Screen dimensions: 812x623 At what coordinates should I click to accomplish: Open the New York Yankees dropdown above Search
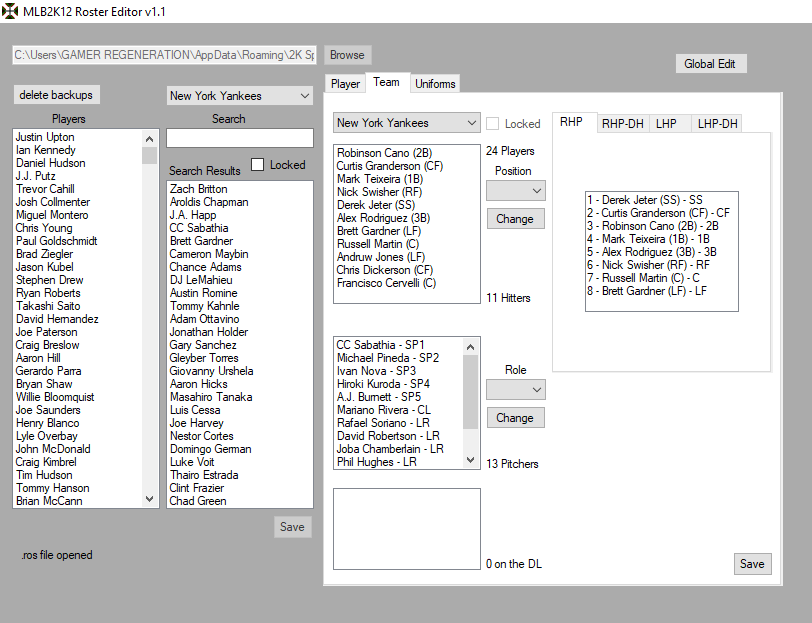[240, 96]
